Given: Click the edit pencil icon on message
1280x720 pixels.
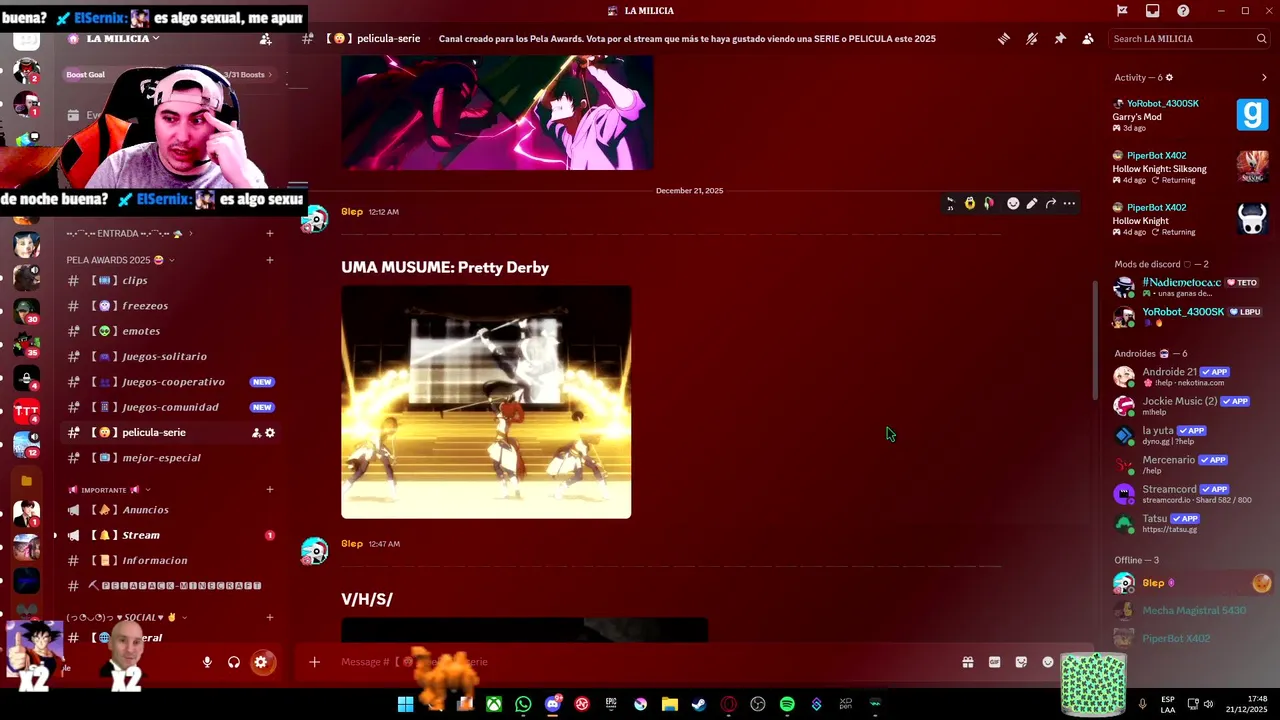Looking at the screenshot, I should pyautogui.click(x=1032, y=204).
